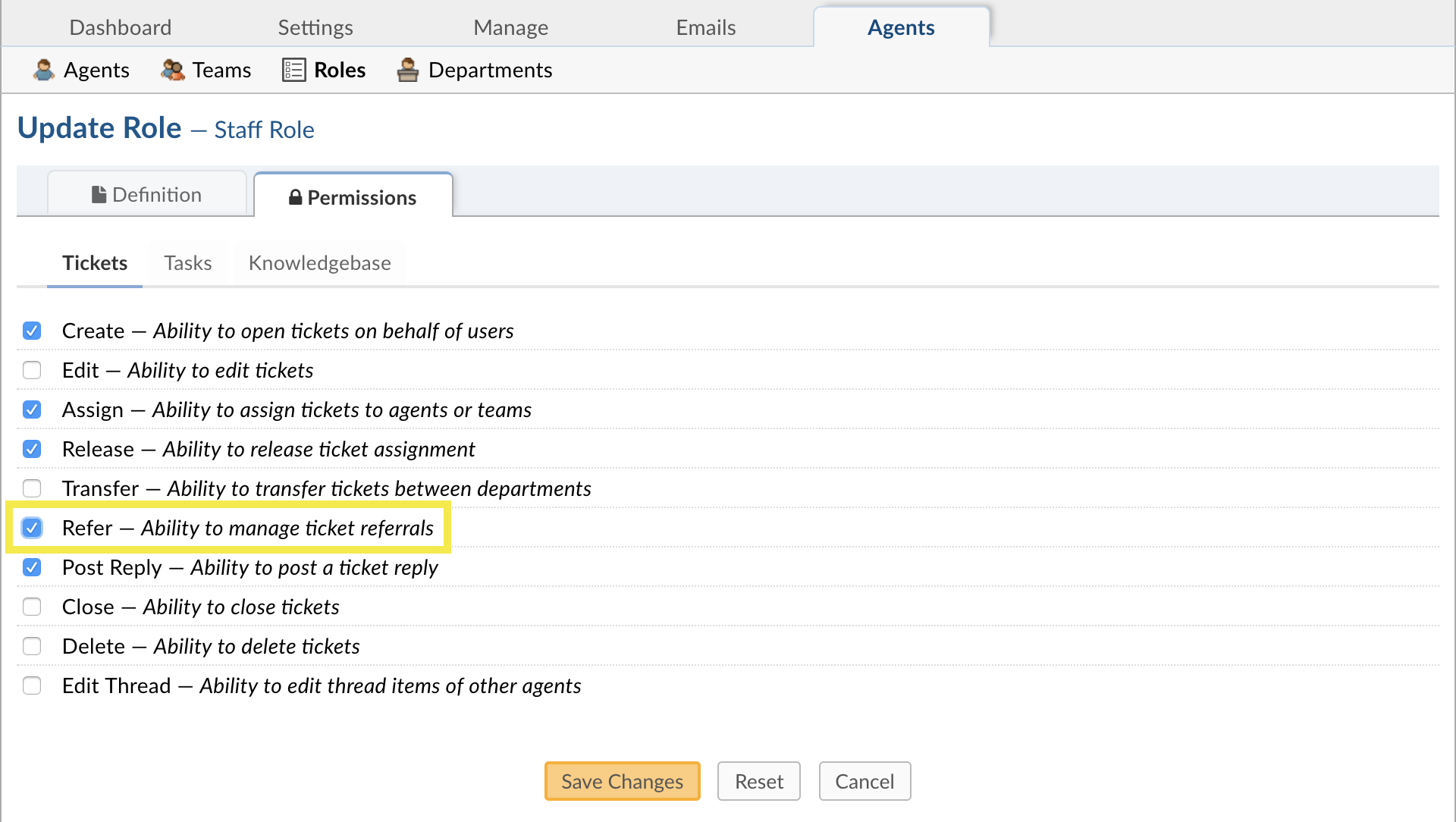This screenshot has height=822, width=1456.
Task: Uncheck the Create permission
Action: (32, 331)
